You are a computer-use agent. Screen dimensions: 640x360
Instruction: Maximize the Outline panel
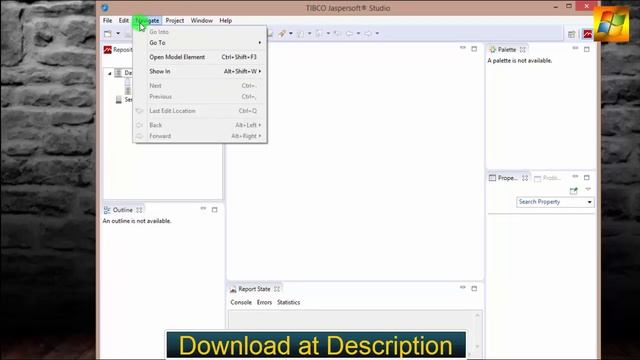215,209
